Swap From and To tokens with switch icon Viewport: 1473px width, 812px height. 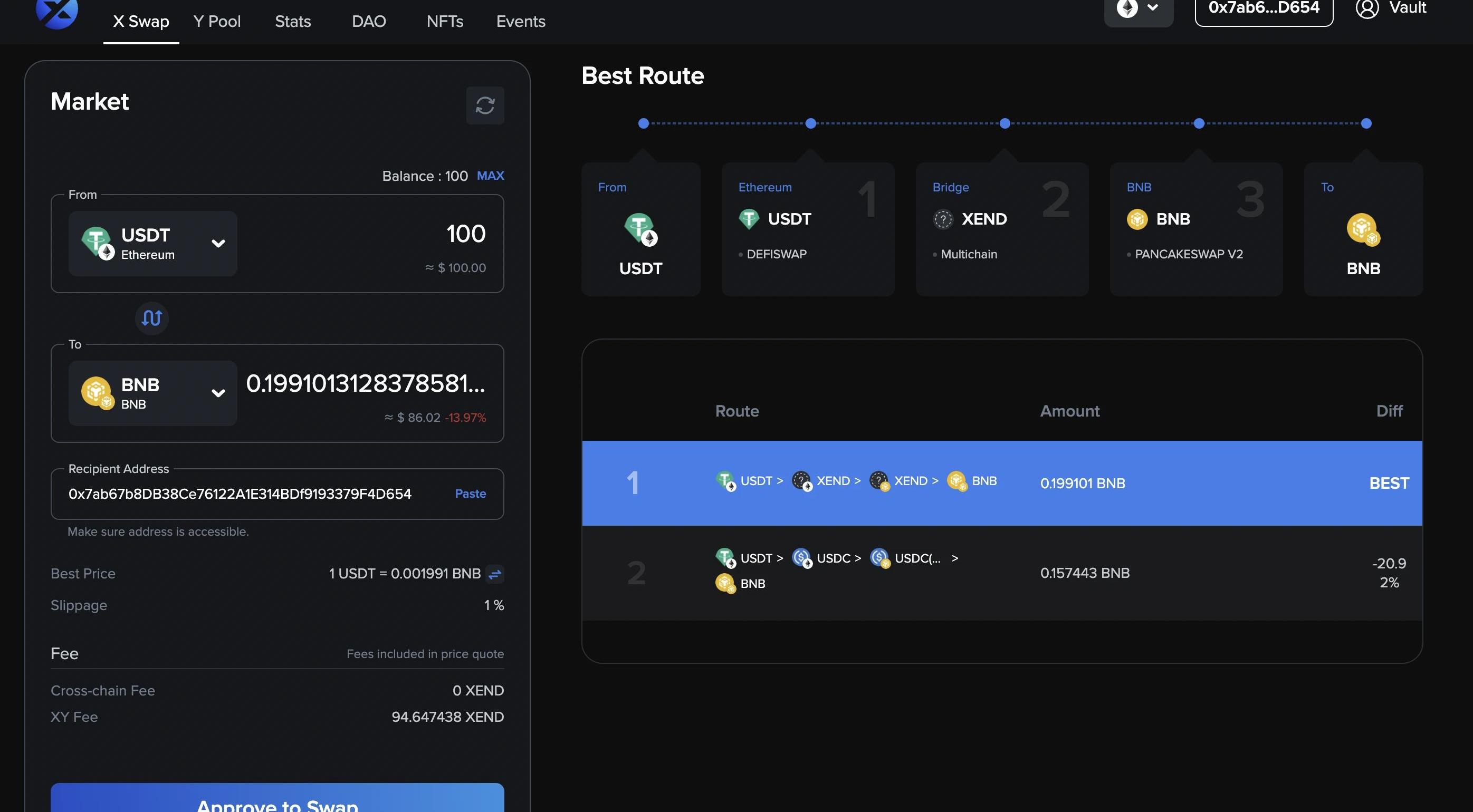coord(151,318)
